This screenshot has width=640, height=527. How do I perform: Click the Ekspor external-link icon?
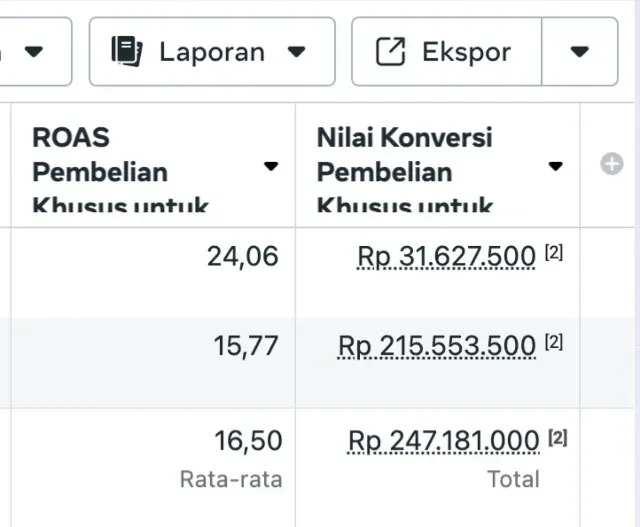(x=390, y=51)
